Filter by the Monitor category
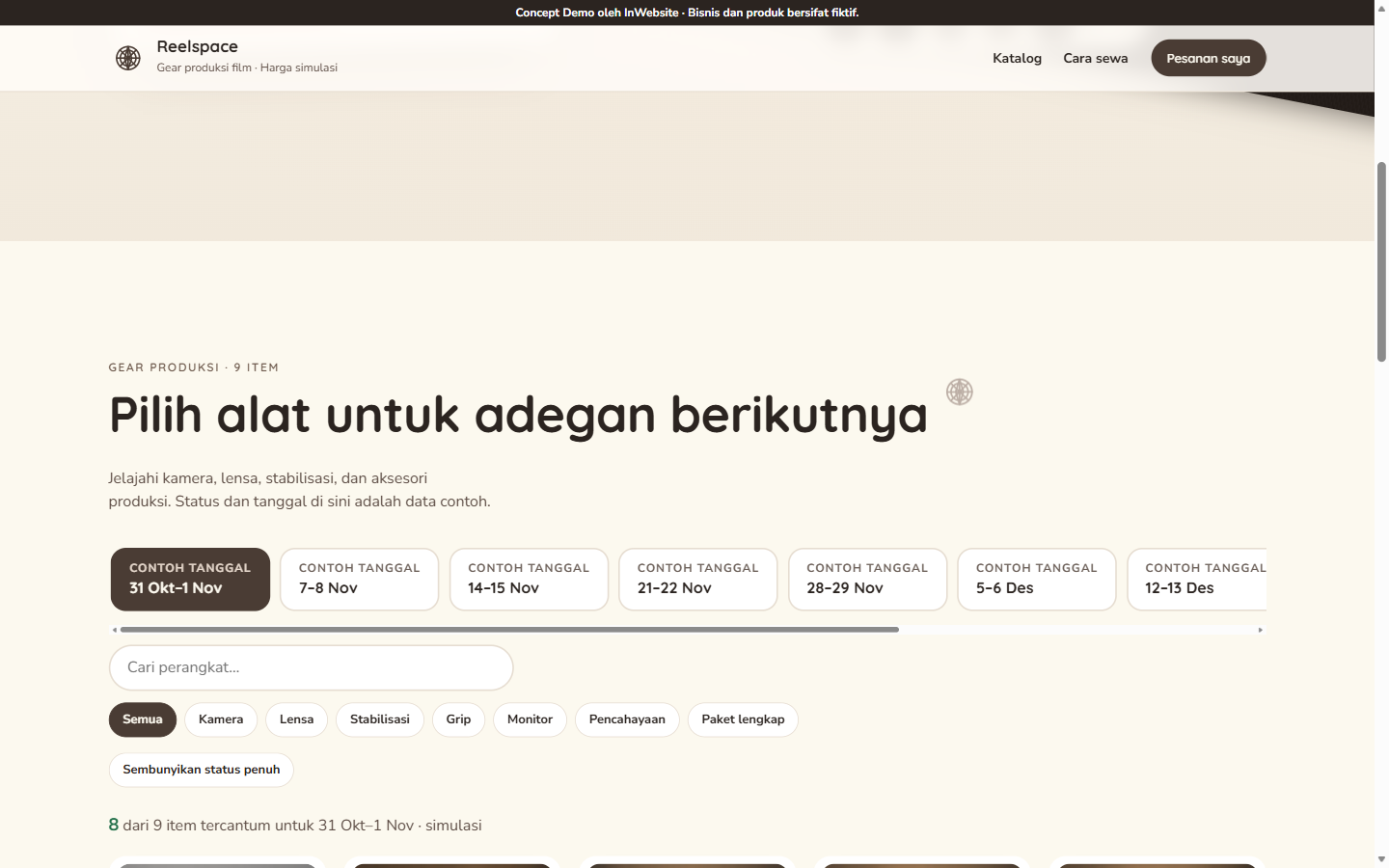The height and width of the screenshot is (868, 1389). [530, 719]
